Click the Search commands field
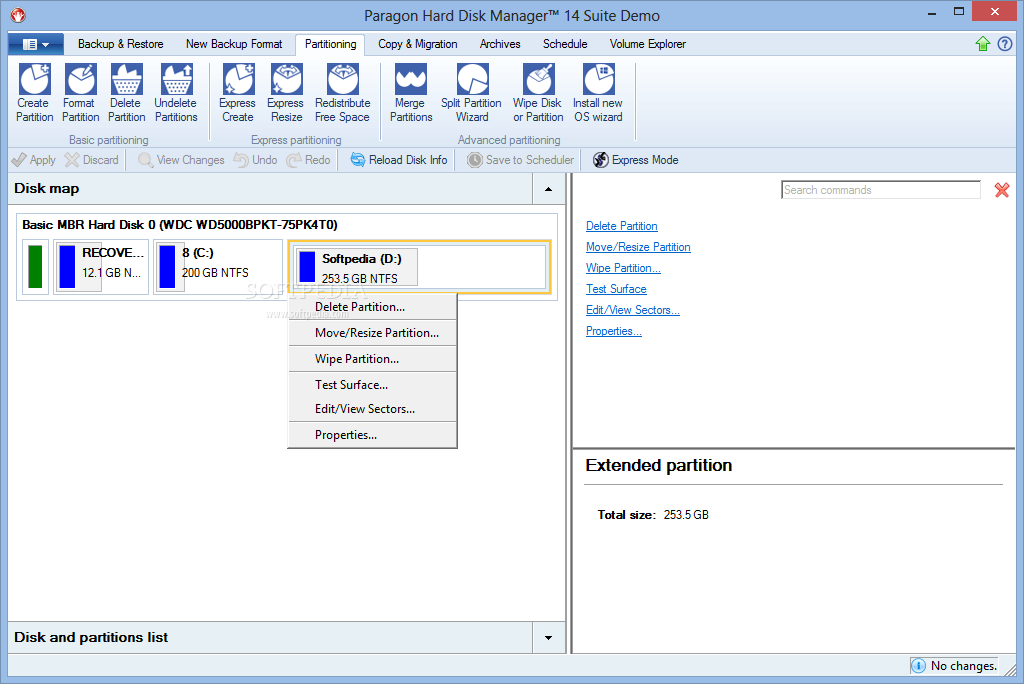The image size is (1024, 684). (880, 190)
